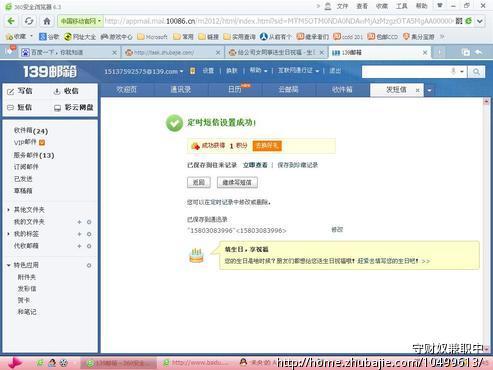Click the browser user avatar icon near 文件
This screenshot has width=493, height=370.
point(328,6)
